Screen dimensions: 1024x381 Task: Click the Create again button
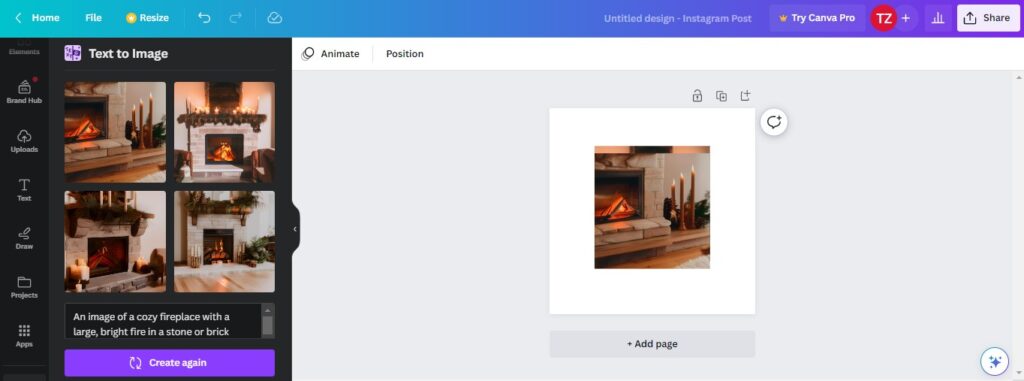pyautogui.click(x=170, y=363)
